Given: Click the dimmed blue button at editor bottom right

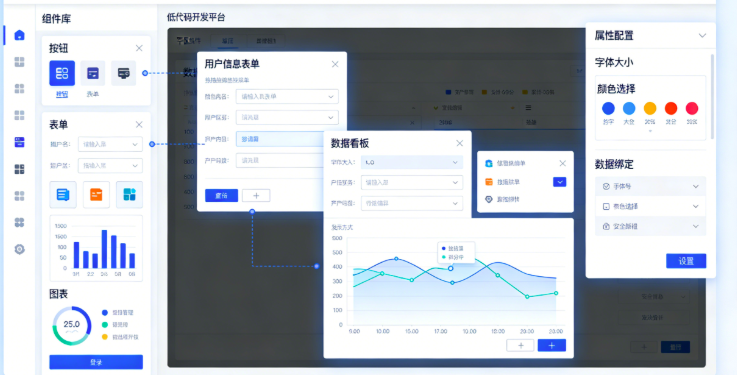Looking at the screenshot, I should point(675,347).
